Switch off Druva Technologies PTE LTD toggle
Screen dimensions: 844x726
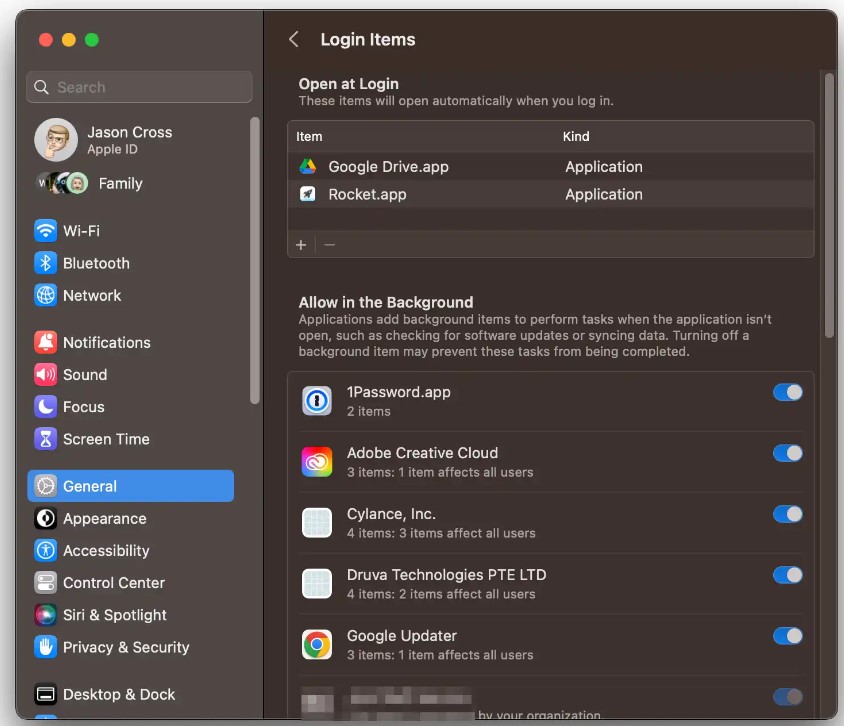tap(787, 575)
